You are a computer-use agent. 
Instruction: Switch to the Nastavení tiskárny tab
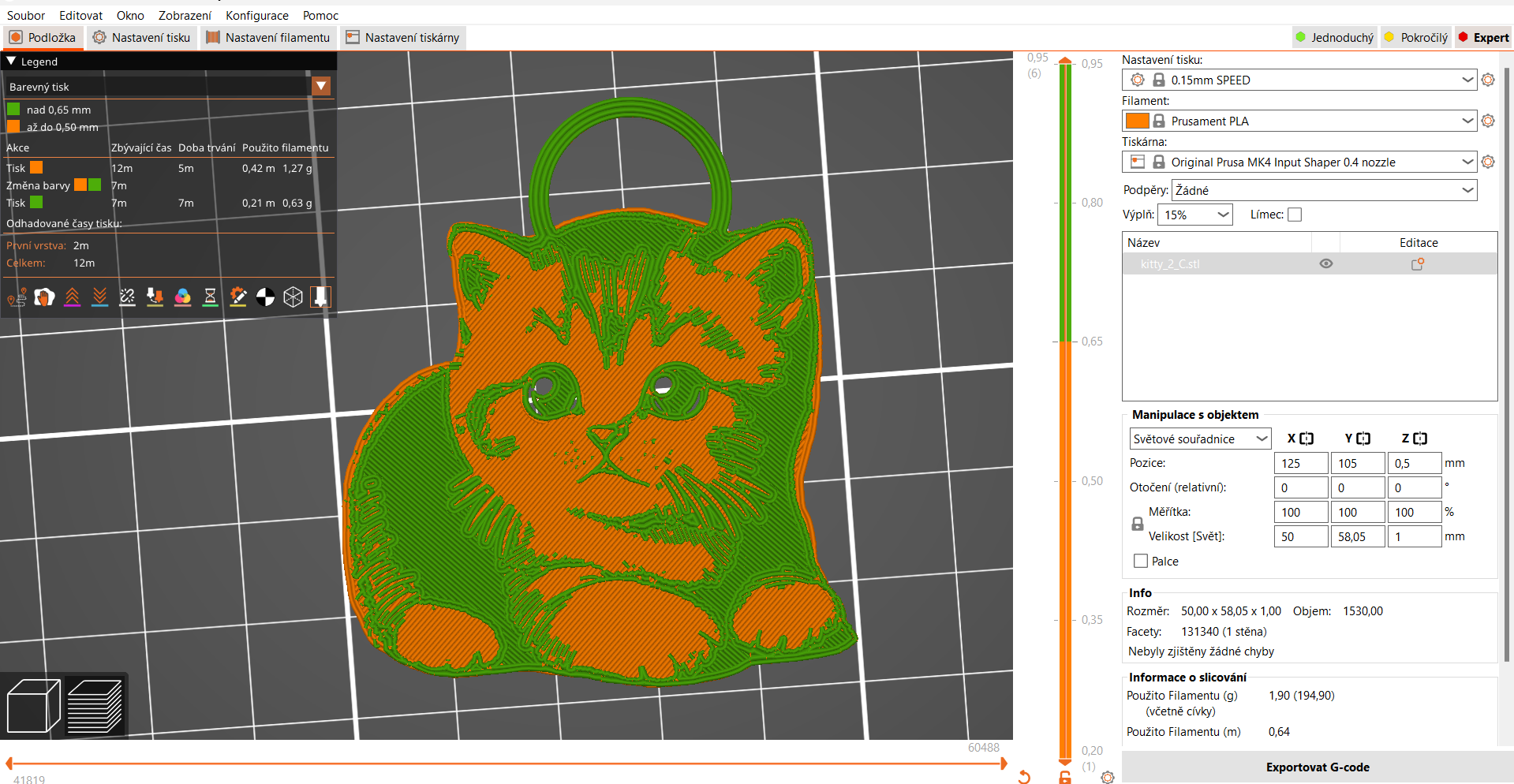point(402,37)
